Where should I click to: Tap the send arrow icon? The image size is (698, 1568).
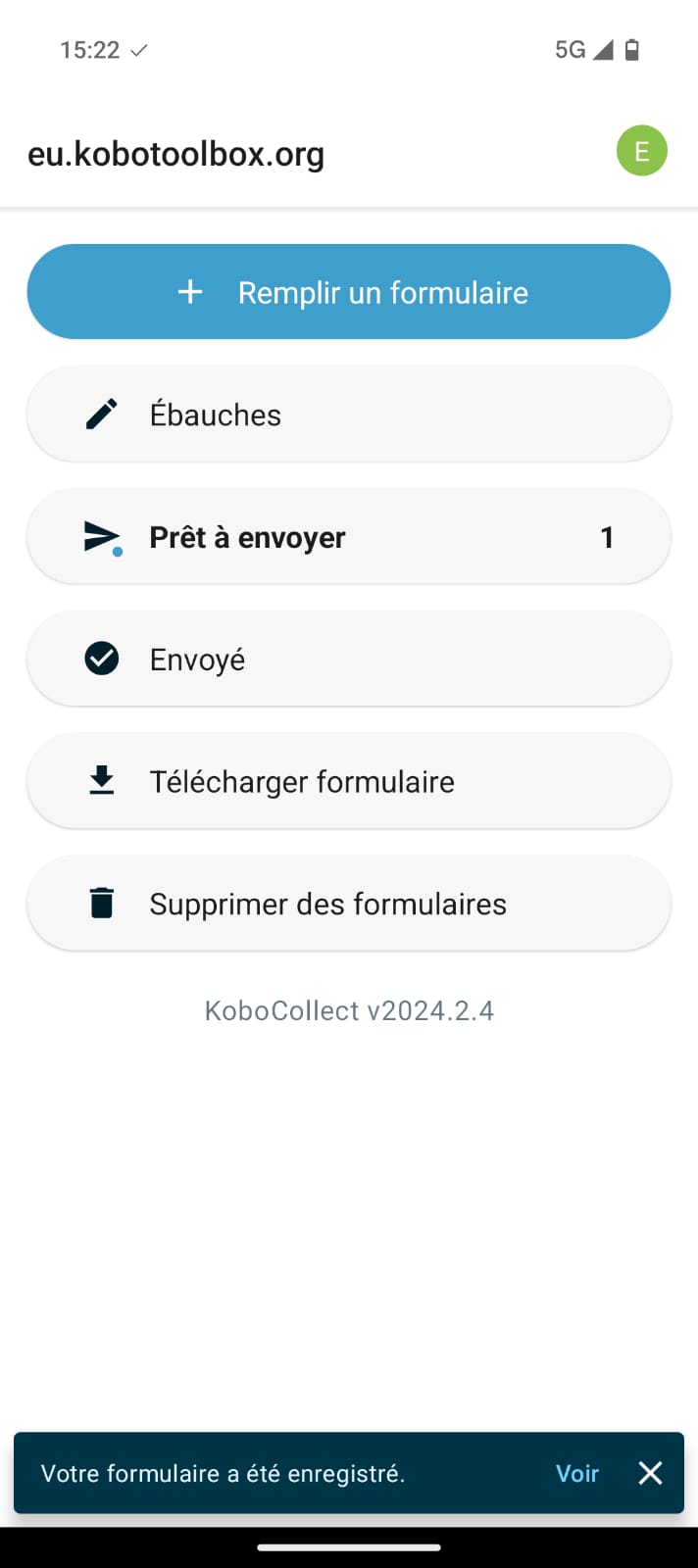click(102, 537)
